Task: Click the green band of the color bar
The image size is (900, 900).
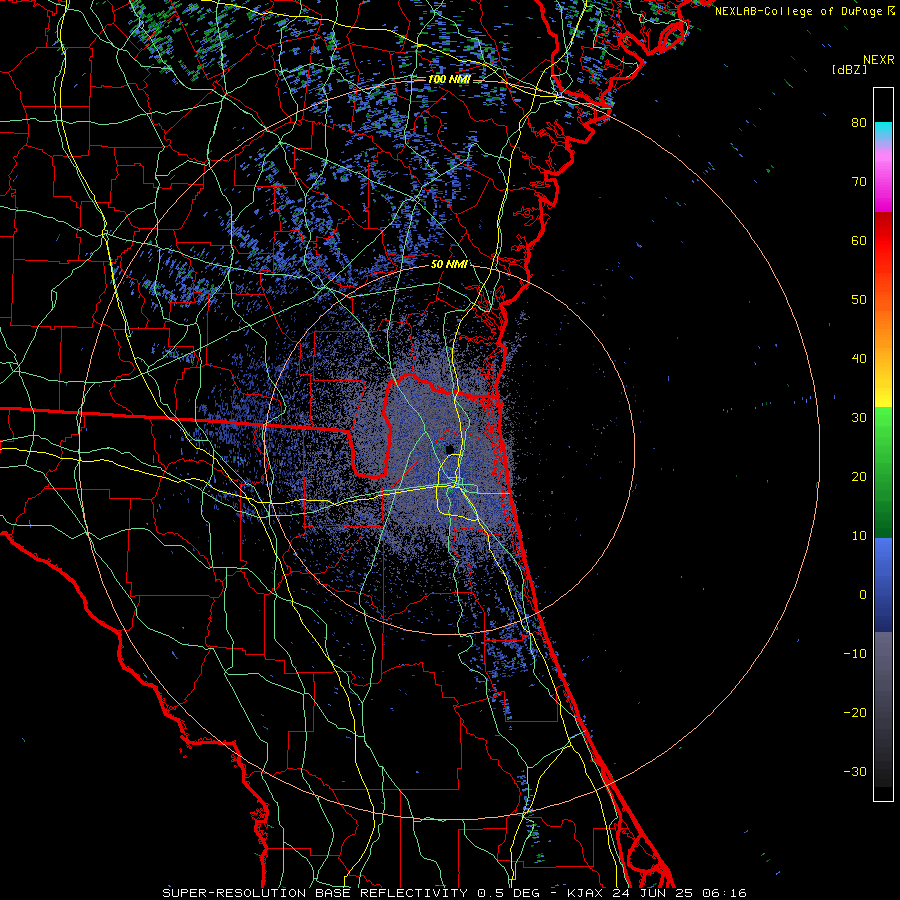Action: pos(883,472)
